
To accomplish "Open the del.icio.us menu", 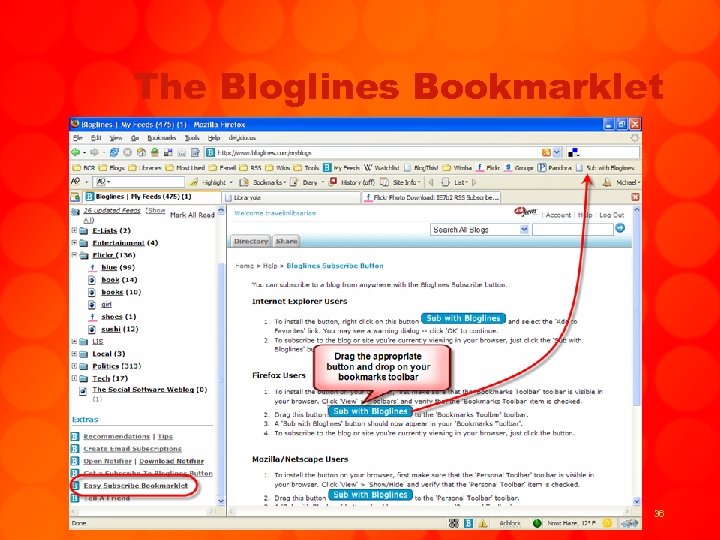I will pos(242,138).
